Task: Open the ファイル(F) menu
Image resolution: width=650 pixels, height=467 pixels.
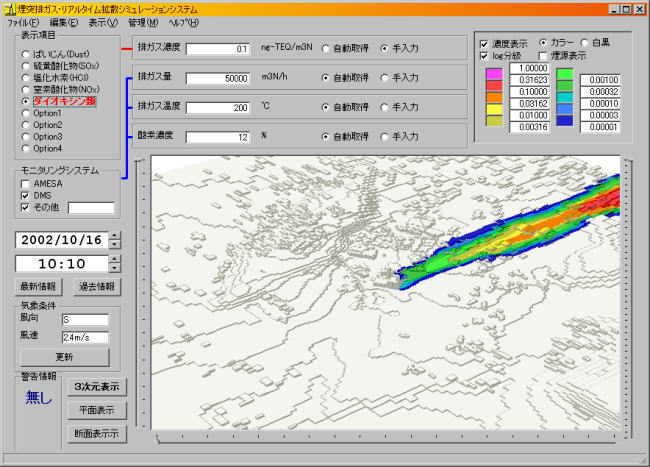Action: pos(23,22)
